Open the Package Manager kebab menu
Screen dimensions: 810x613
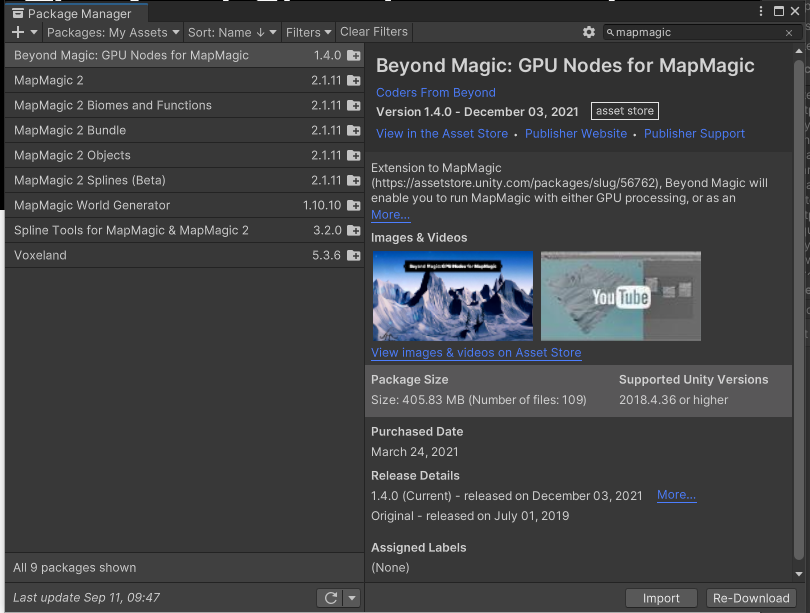(x=761, y=11)
